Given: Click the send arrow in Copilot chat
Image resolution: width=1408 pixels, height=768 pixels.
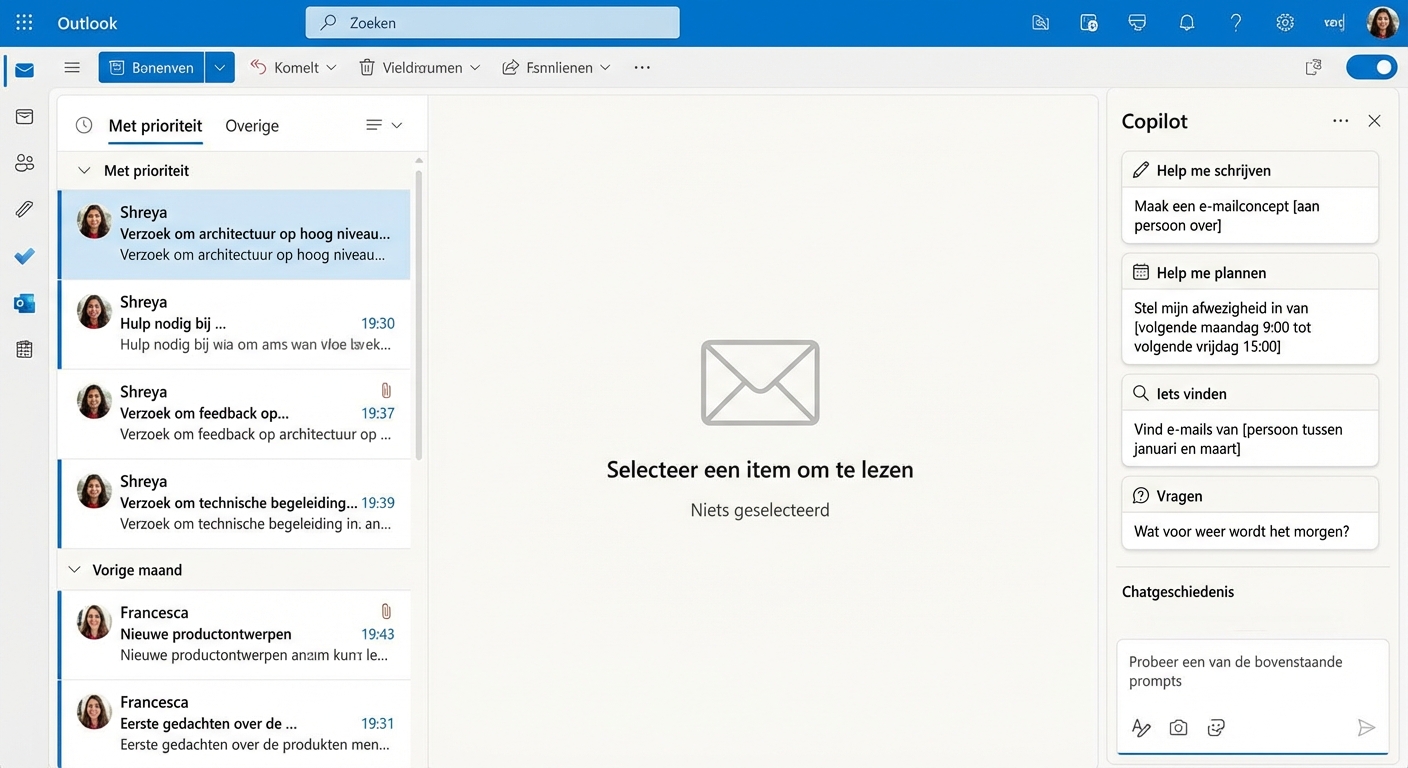Looking at the screenshot, I should click(x=1366, y=727).
